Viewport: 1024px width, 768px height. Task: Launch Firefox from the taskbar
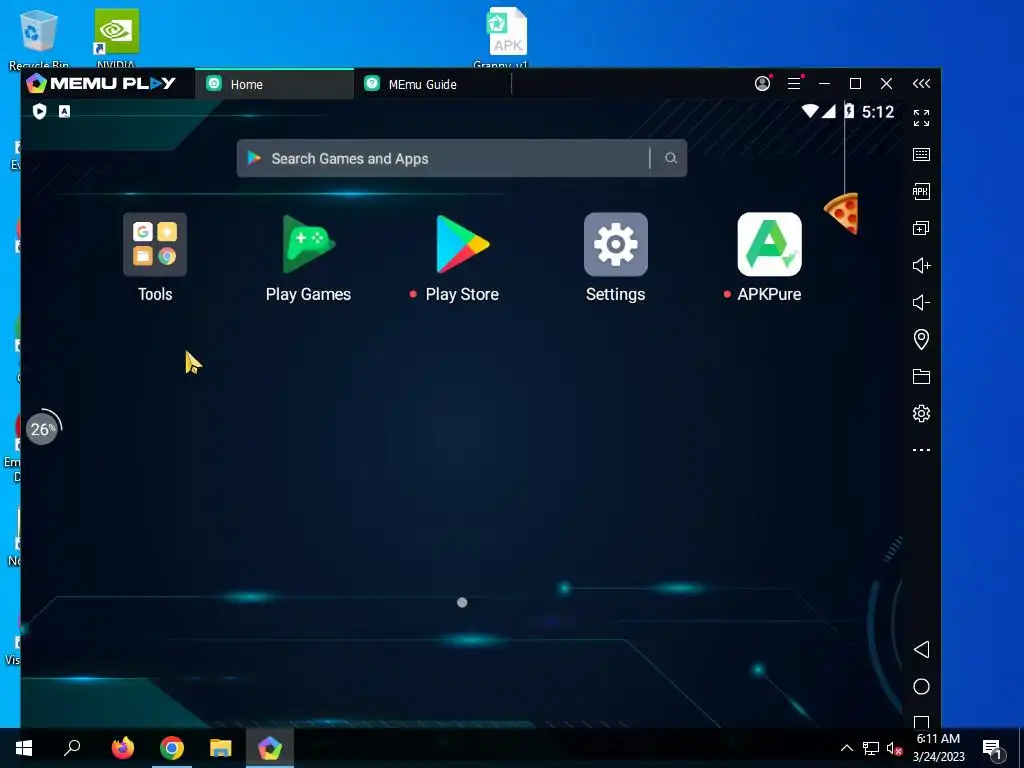(122, 748)
